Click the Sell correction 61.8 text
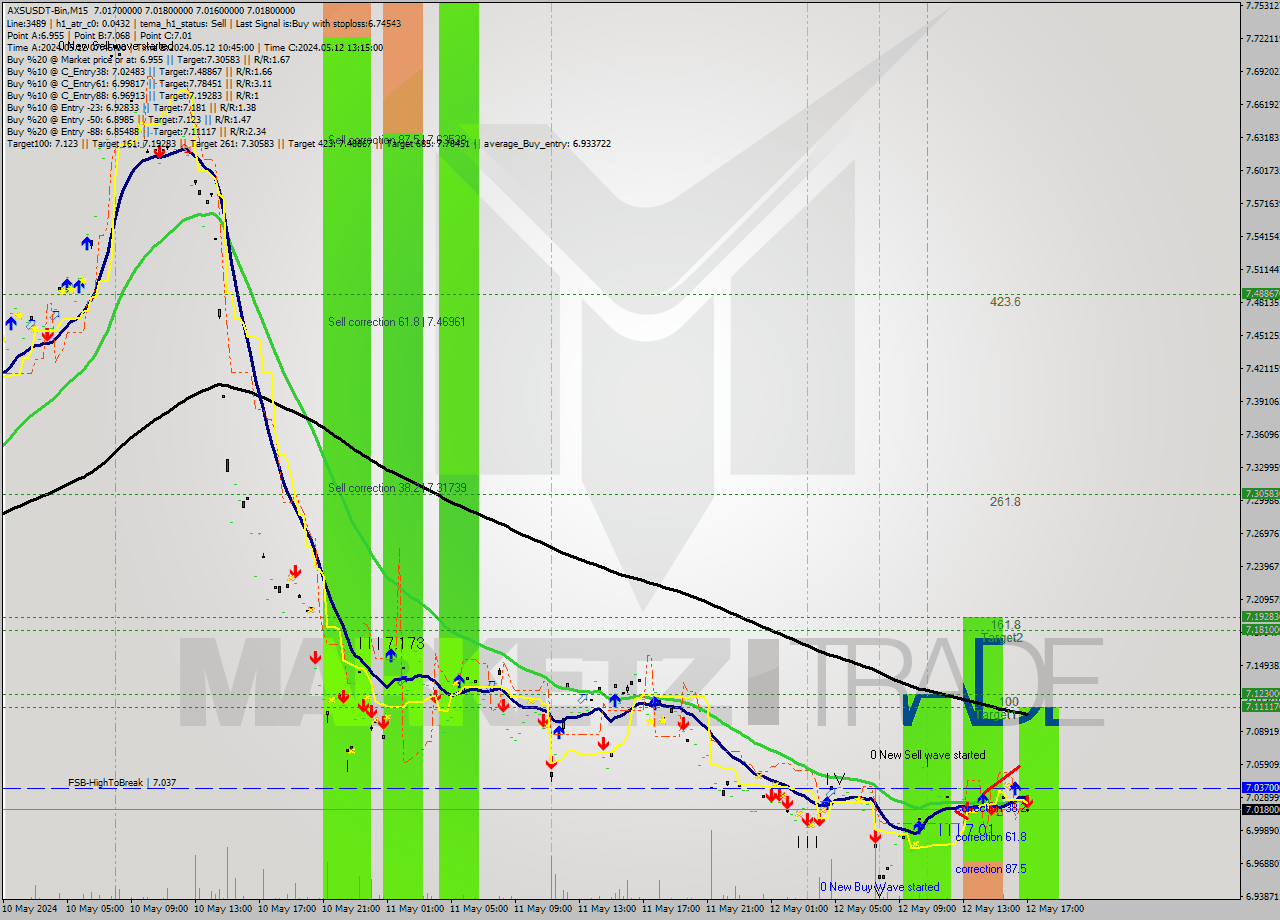 (x=396, y=322)
